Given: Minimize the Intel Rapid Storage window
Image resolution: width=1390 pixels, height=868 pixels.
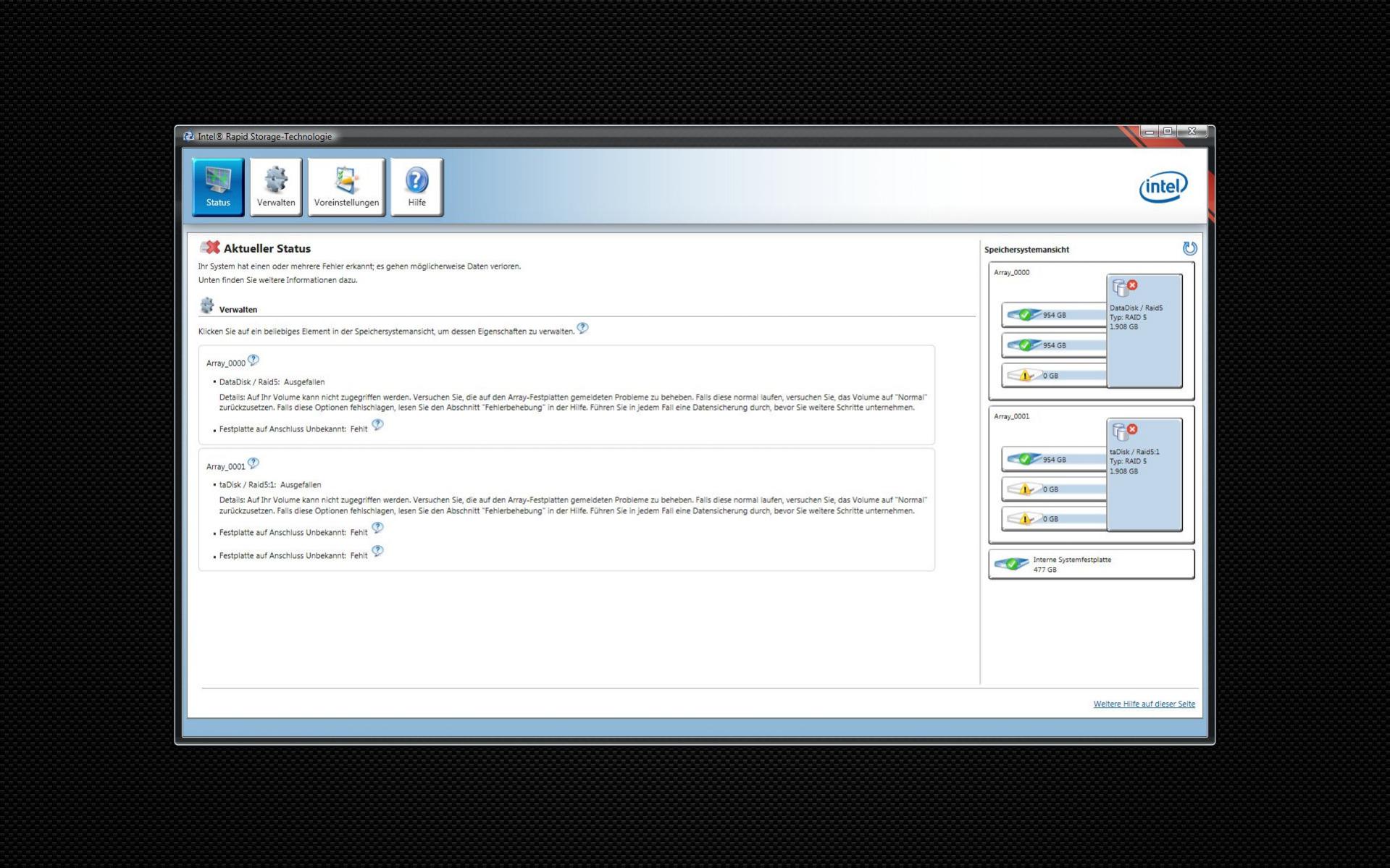Looking at the screenshot, I should tap(1149, 131).
